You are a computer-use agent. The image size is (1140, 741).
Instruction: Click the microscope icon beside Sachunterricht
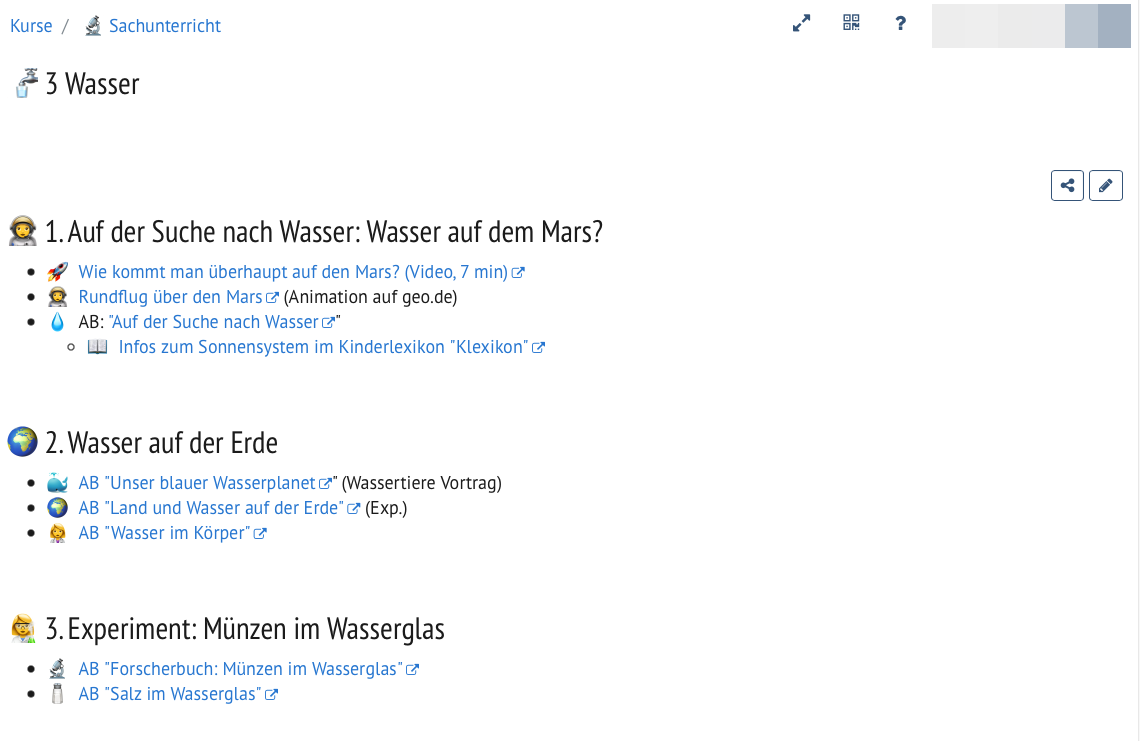tap(93, 26)
